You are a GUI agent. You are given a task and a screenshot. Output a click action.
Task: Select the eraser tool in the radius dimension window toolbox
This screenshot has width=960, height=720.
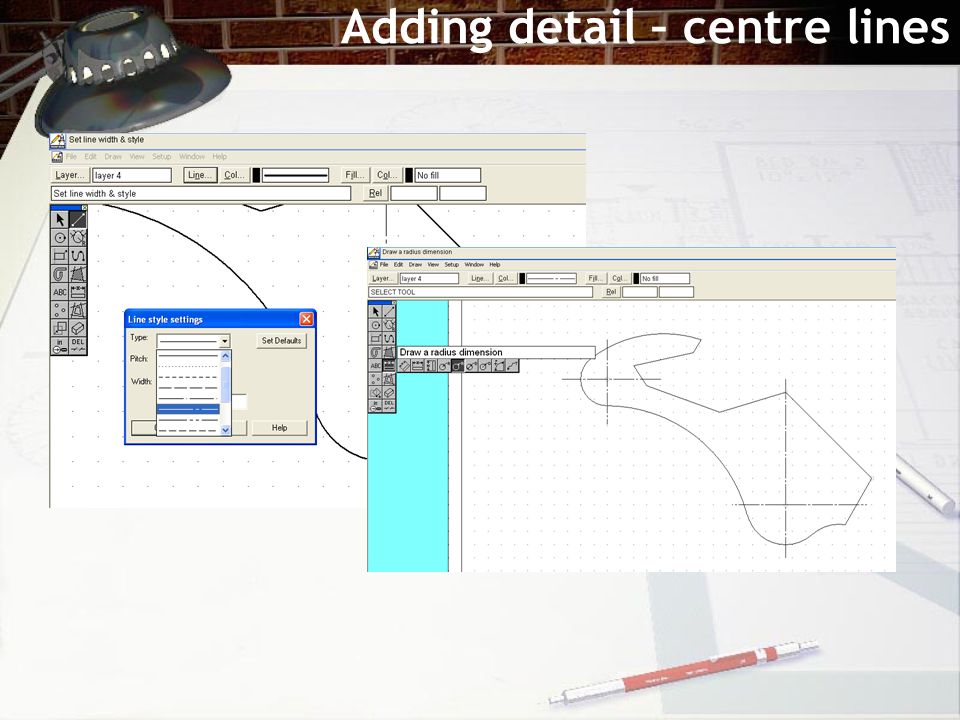click(389, 392)
